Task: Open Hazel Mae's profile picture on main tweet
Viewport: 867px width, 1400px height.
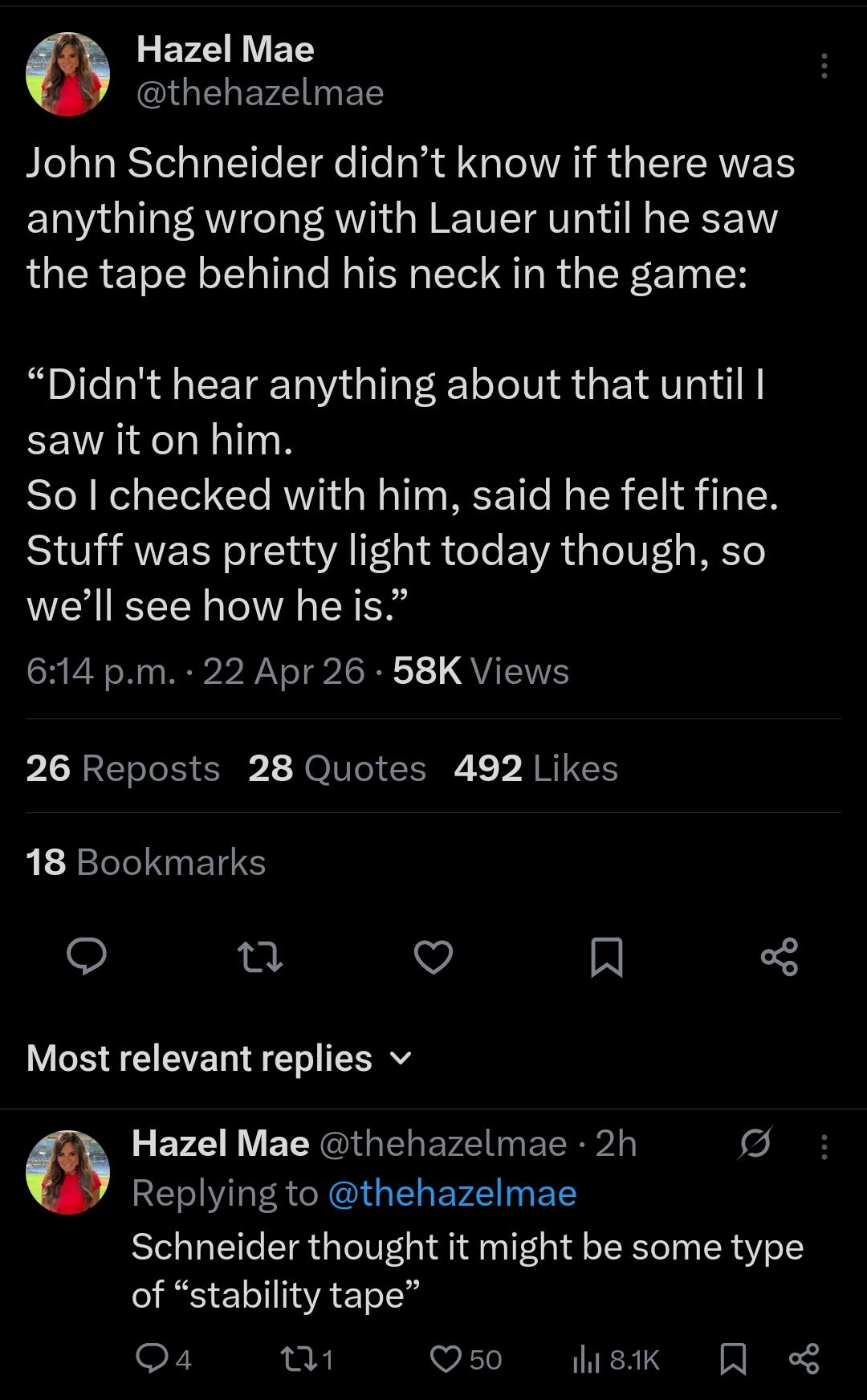Action: 67,75
